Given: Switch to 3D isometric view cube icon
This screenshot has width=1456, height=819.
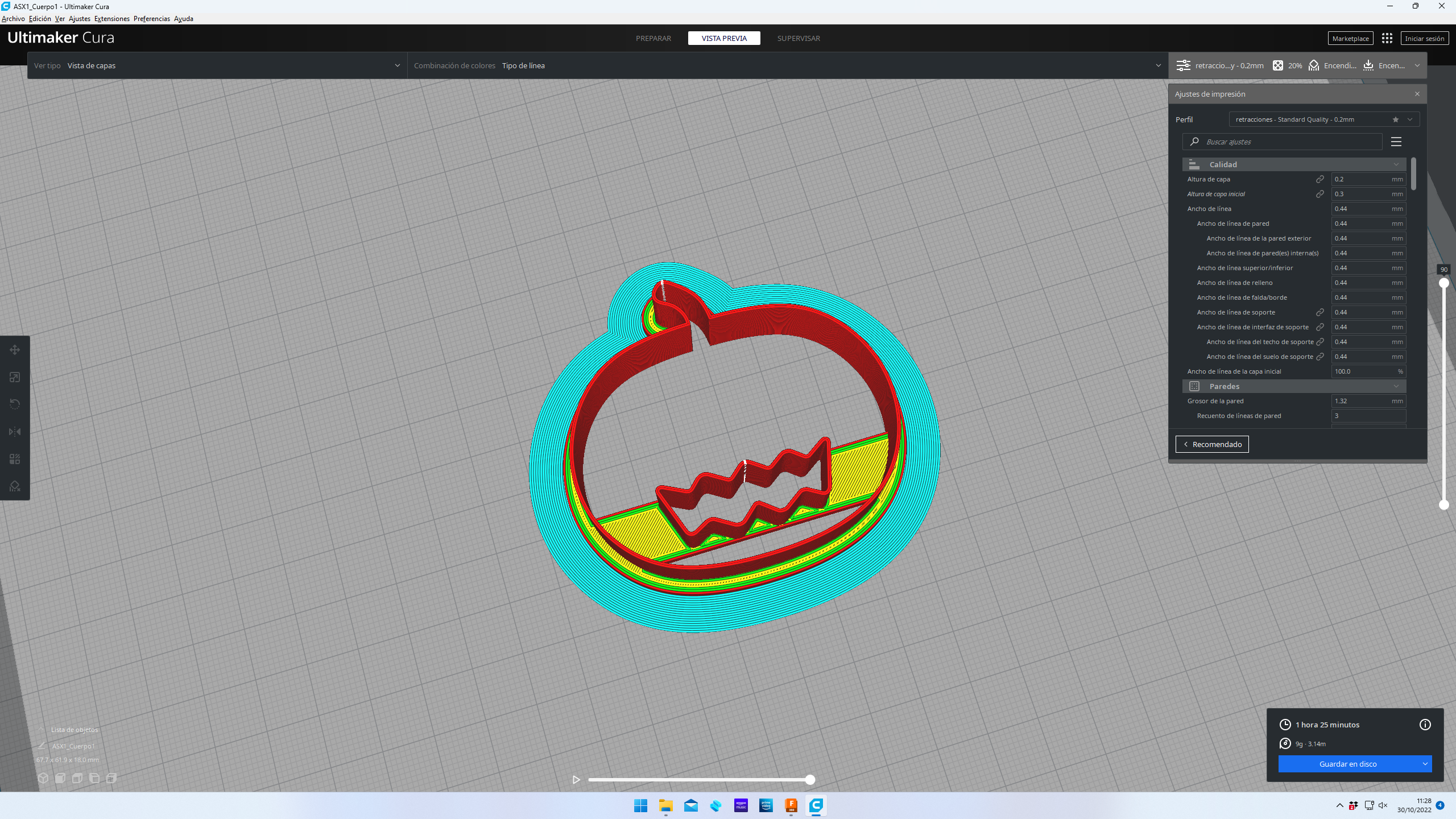Looking at the screenshot, I should click(43, 778).
